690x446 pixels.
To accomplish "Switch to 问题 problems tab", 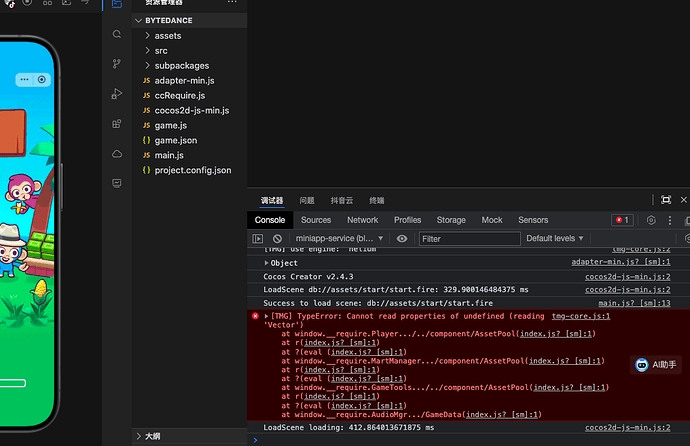I will 307,201.
